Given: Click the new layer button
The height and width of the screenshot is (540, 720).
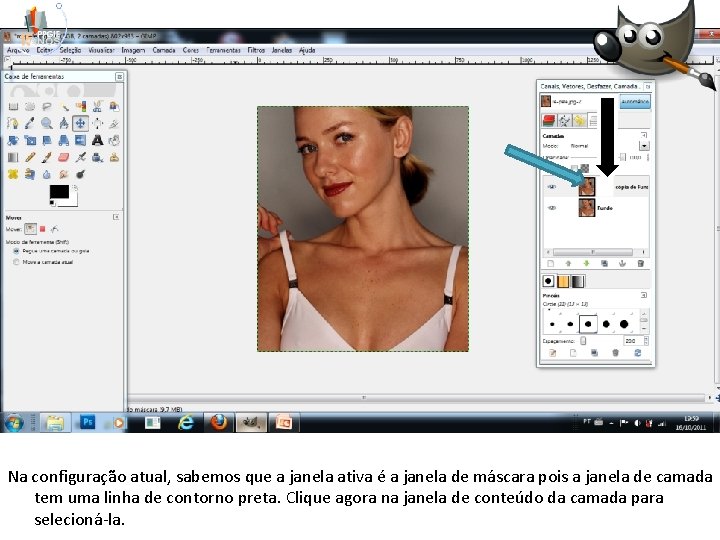Looking at the screenshot, I should click(551, 264).
